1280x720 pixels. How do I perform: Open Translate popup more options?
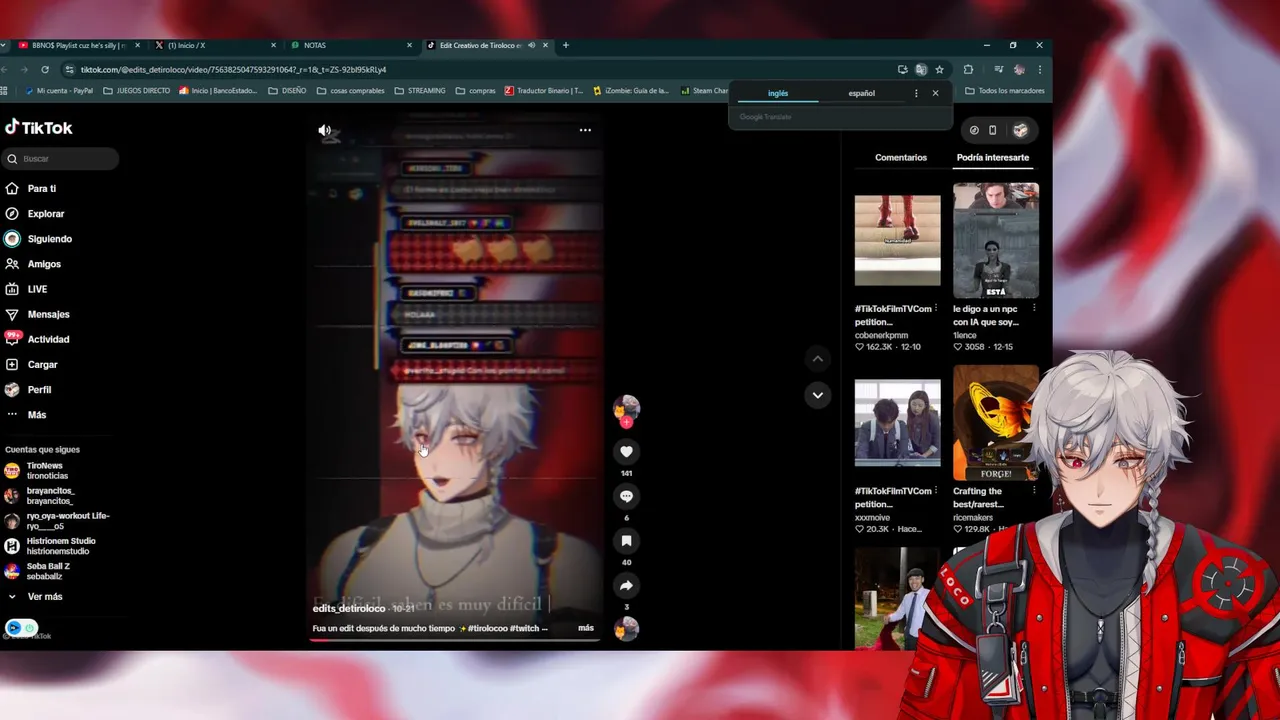click(916, 93)
